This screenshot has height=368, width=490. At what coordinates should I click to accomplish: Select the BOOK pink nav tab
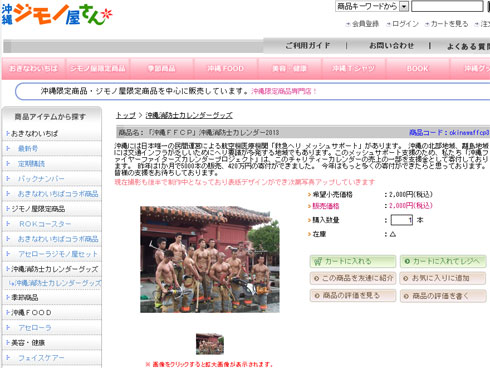pos(418,69)
